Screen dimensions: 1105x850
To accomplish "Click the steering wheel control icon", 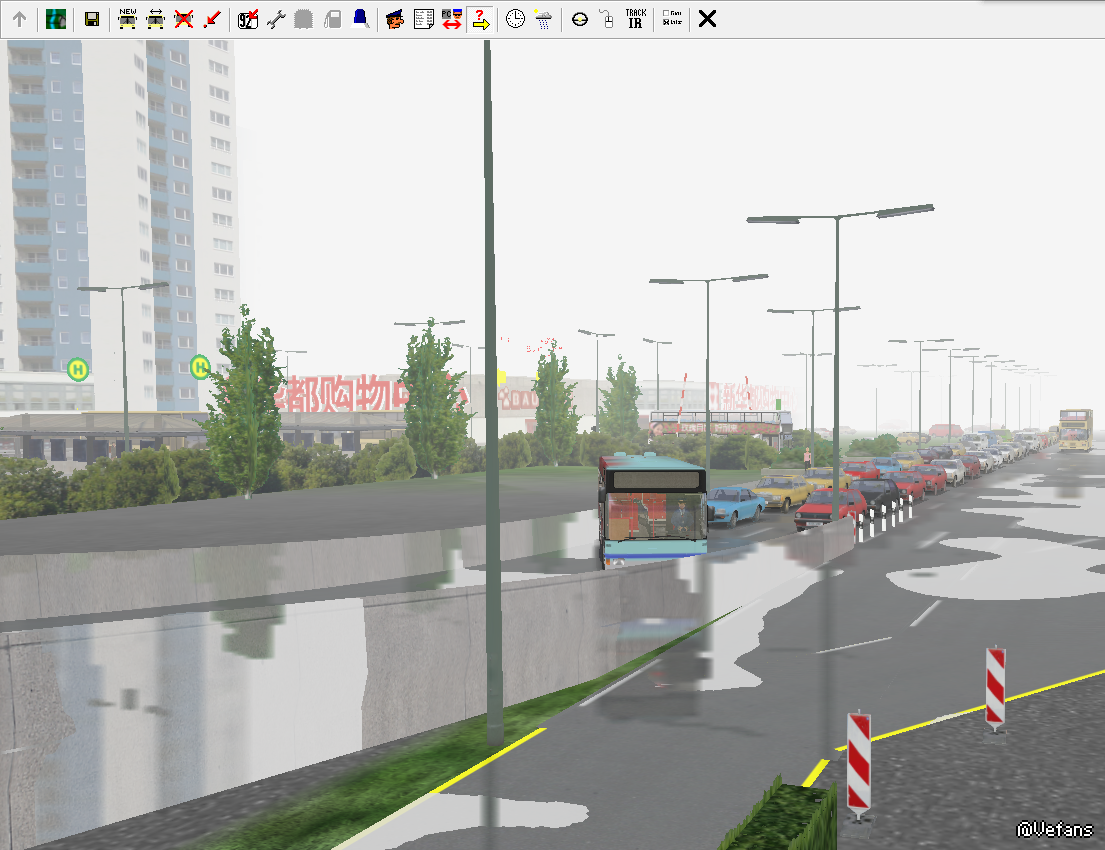I will (580, 19).
